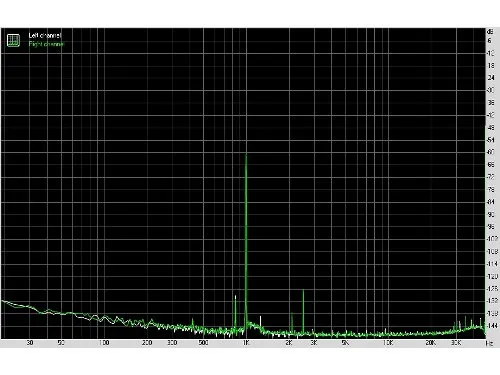
Task: Select the Right channel legend label
Action: point(46,44)
